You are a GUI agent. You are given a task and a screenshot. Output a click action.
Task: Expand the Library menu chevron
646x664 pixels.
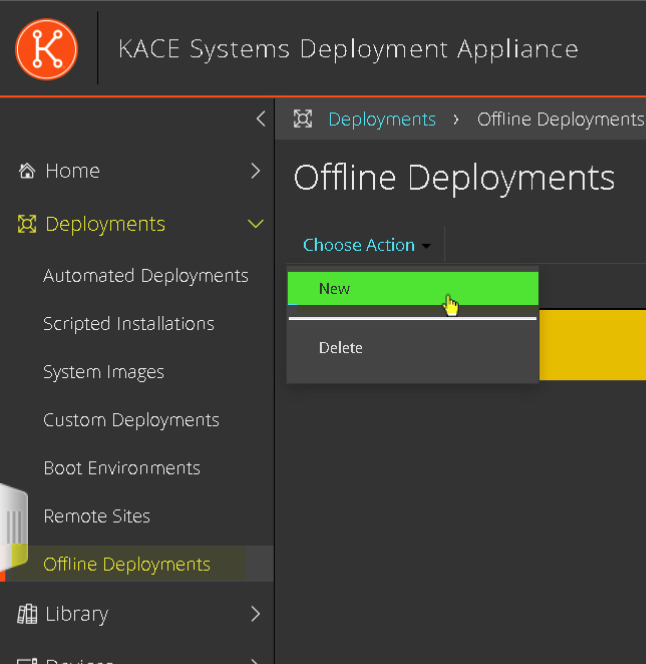coord(255,614)
